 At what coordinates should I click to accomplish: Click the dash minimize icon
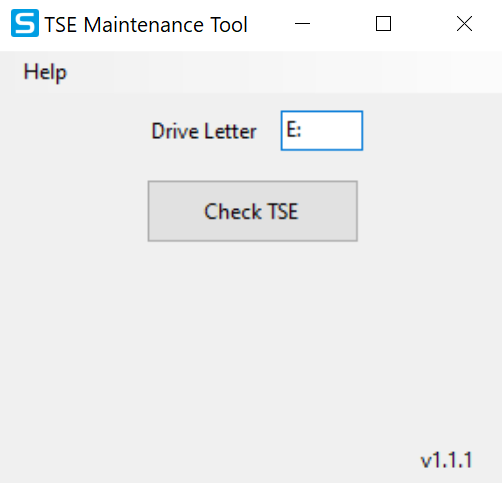[x=302, y=24]
